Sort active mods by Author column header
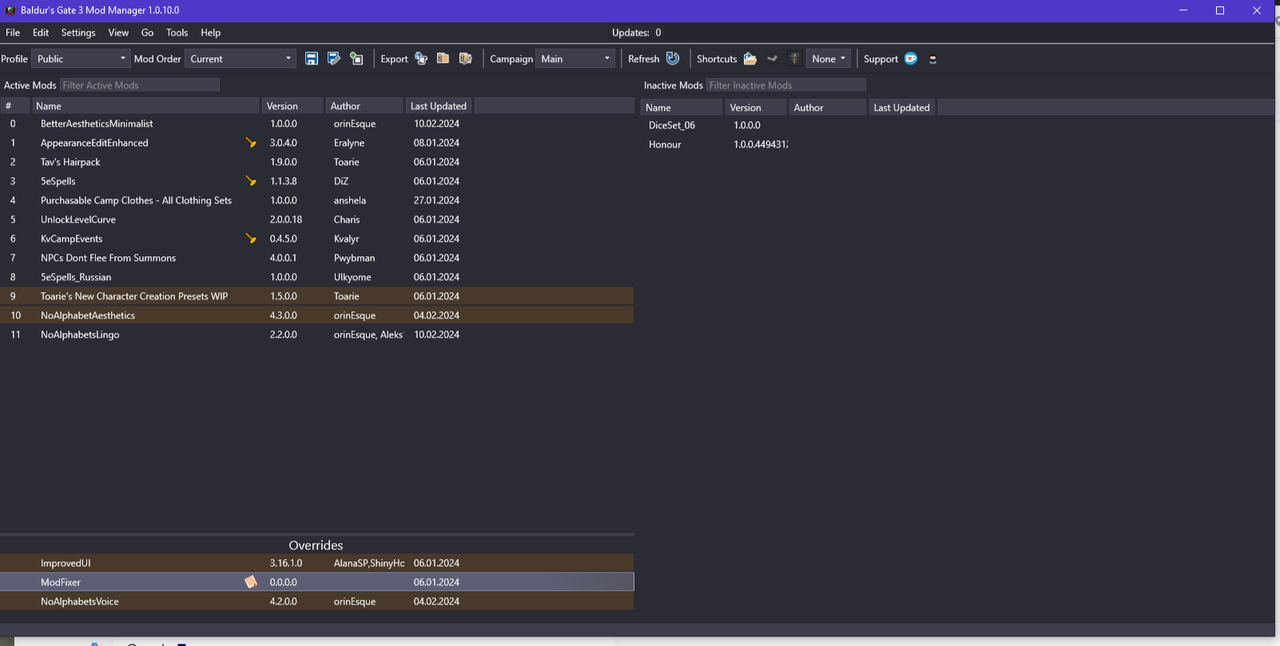Viewport: 1280px width, 646px height. click(x=365, y=106)
